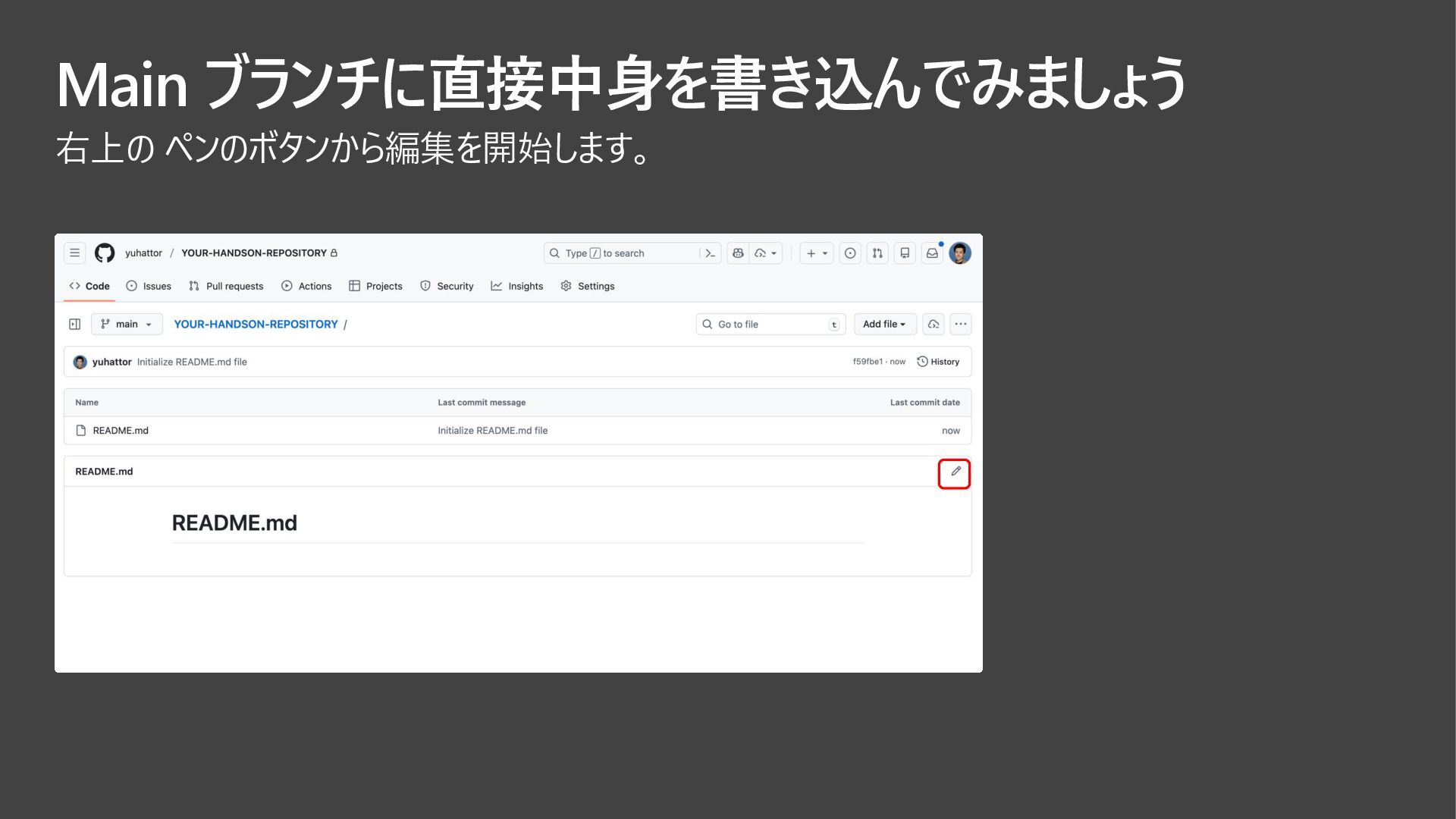Click the pull requests icon in header
Viewport: 1456px width, 819px height.
877,253
